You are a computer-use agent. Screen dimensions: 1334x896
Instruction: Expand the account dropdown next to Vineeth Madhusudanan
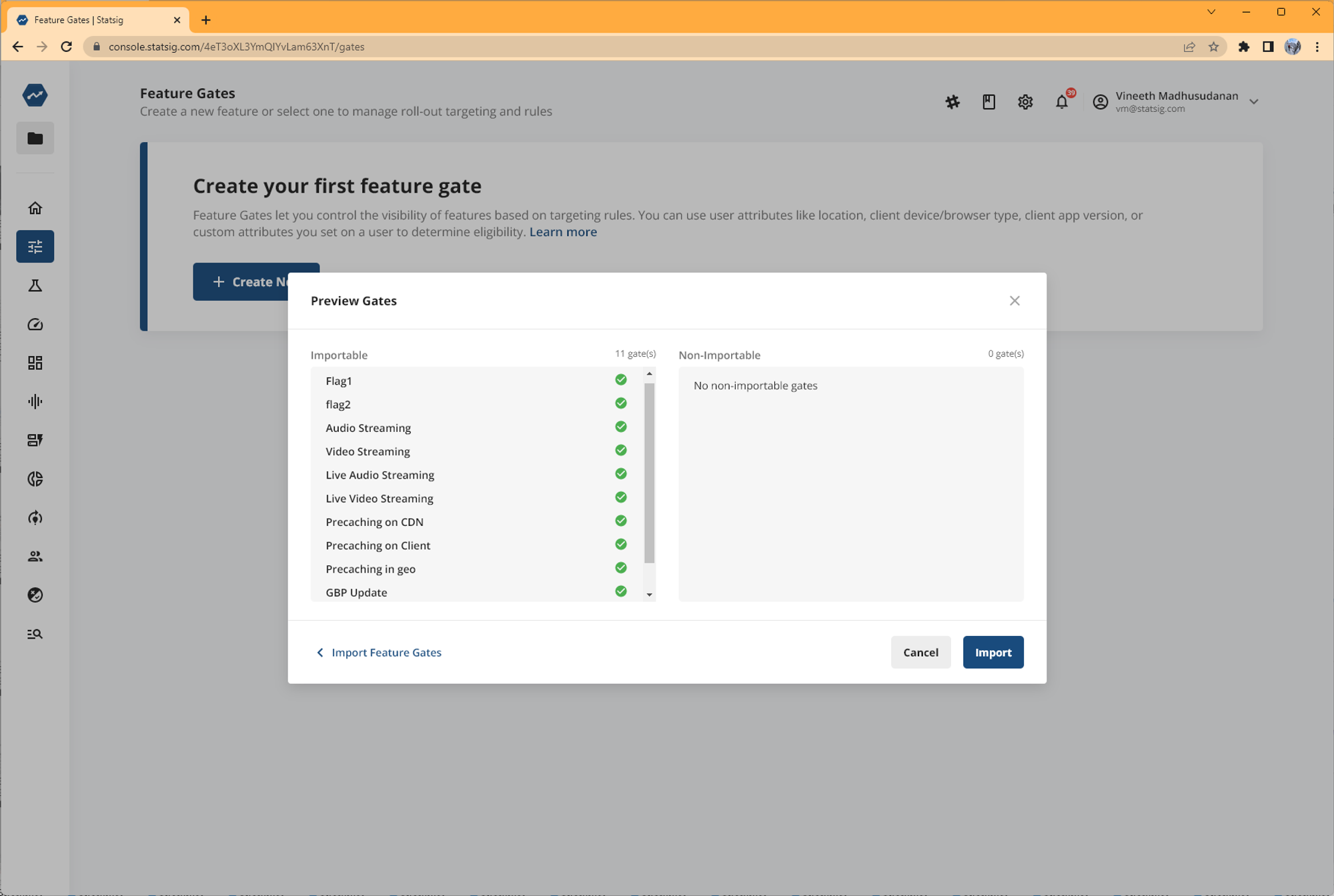point(1255,101)
